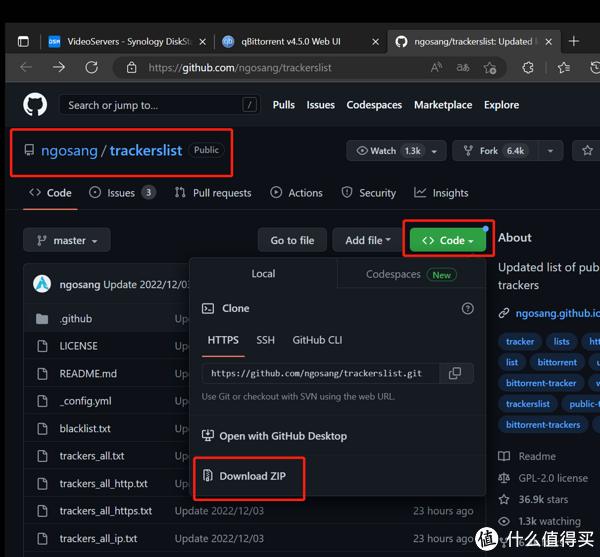Open the Favorites list icon
Viewport: 600px width, 557px height.
pos(563,68)
